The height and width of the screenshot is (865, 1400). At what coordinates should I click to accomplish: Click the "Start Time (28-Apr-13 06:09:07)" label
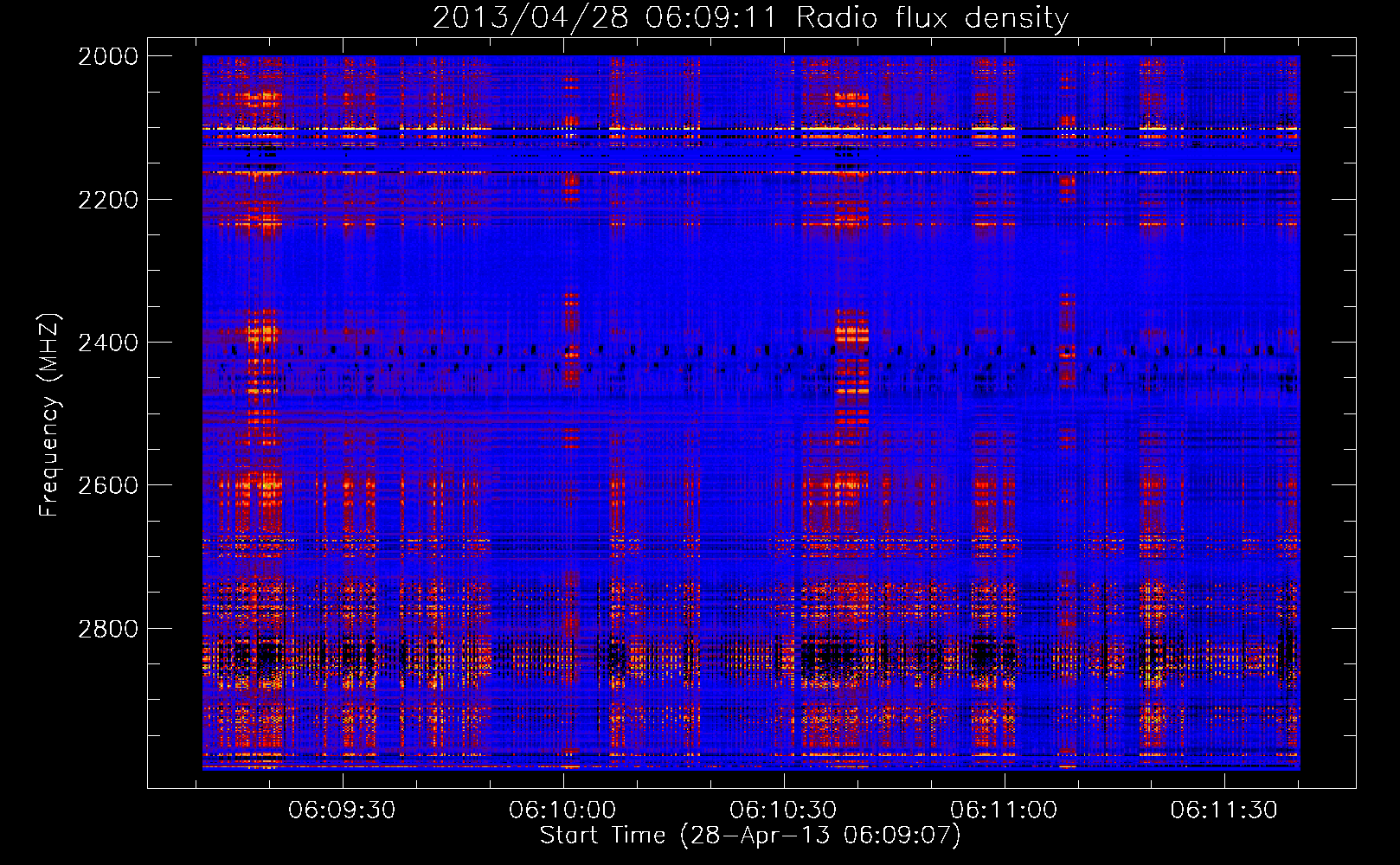coord(750,836)
